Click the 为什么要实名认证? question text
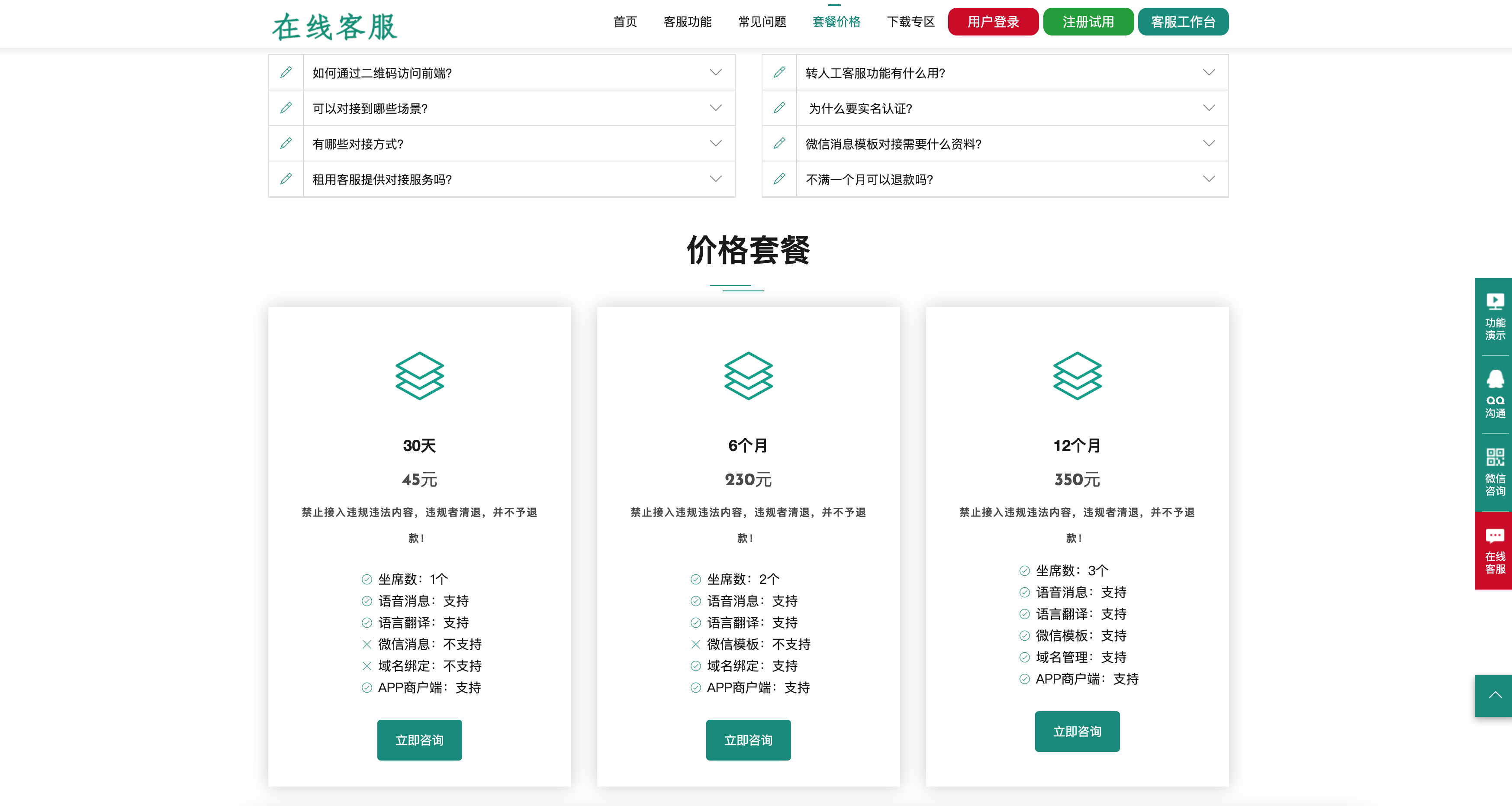 [x=860, y=109]
